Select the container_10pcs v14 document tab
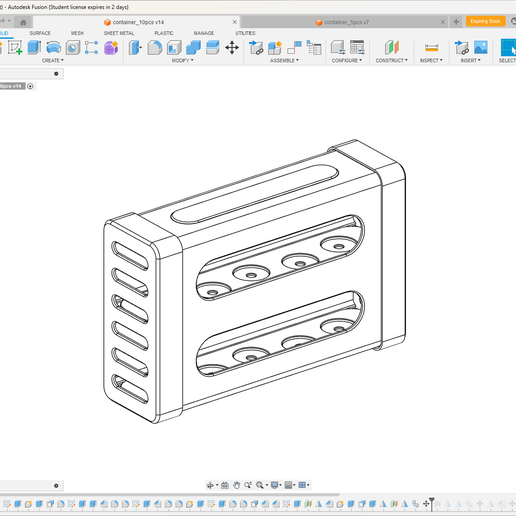Screen dimensions: 516x516 click(x=136, y=22)
